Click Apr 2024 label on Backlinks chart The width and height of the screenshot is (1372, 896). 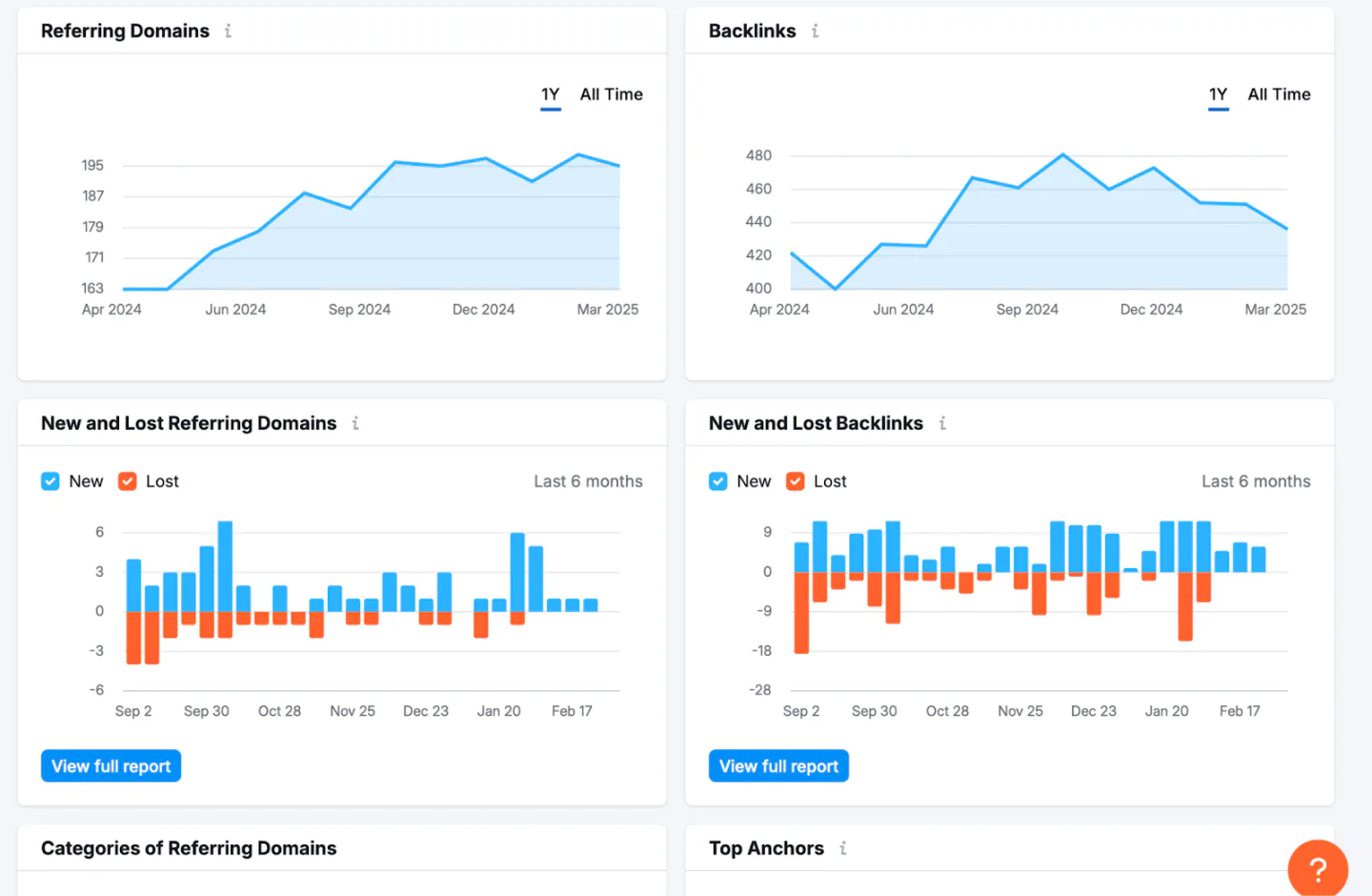click(x=779, y=310)
